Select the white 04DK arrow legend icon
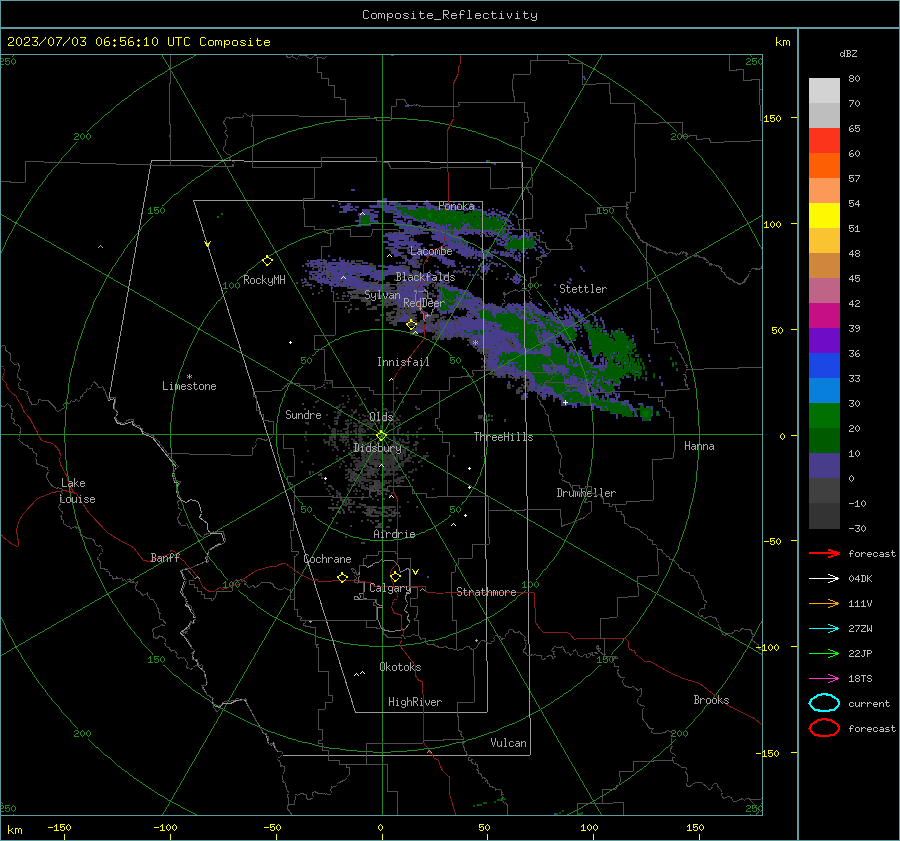Viewport: 900px width, 841px height. click(x=824, y=579)
